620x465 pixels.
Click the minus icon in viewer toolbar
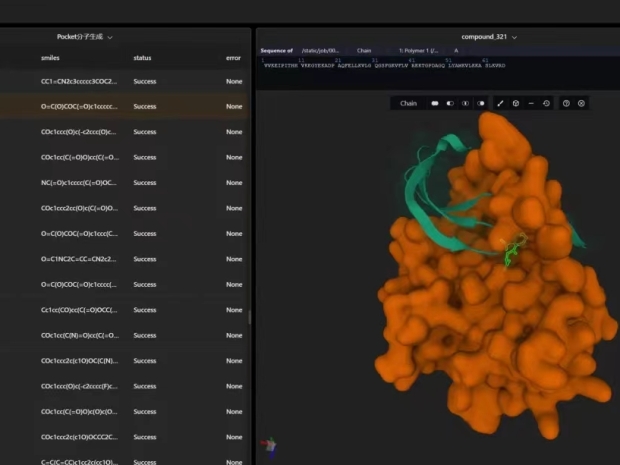coord(531,103)
